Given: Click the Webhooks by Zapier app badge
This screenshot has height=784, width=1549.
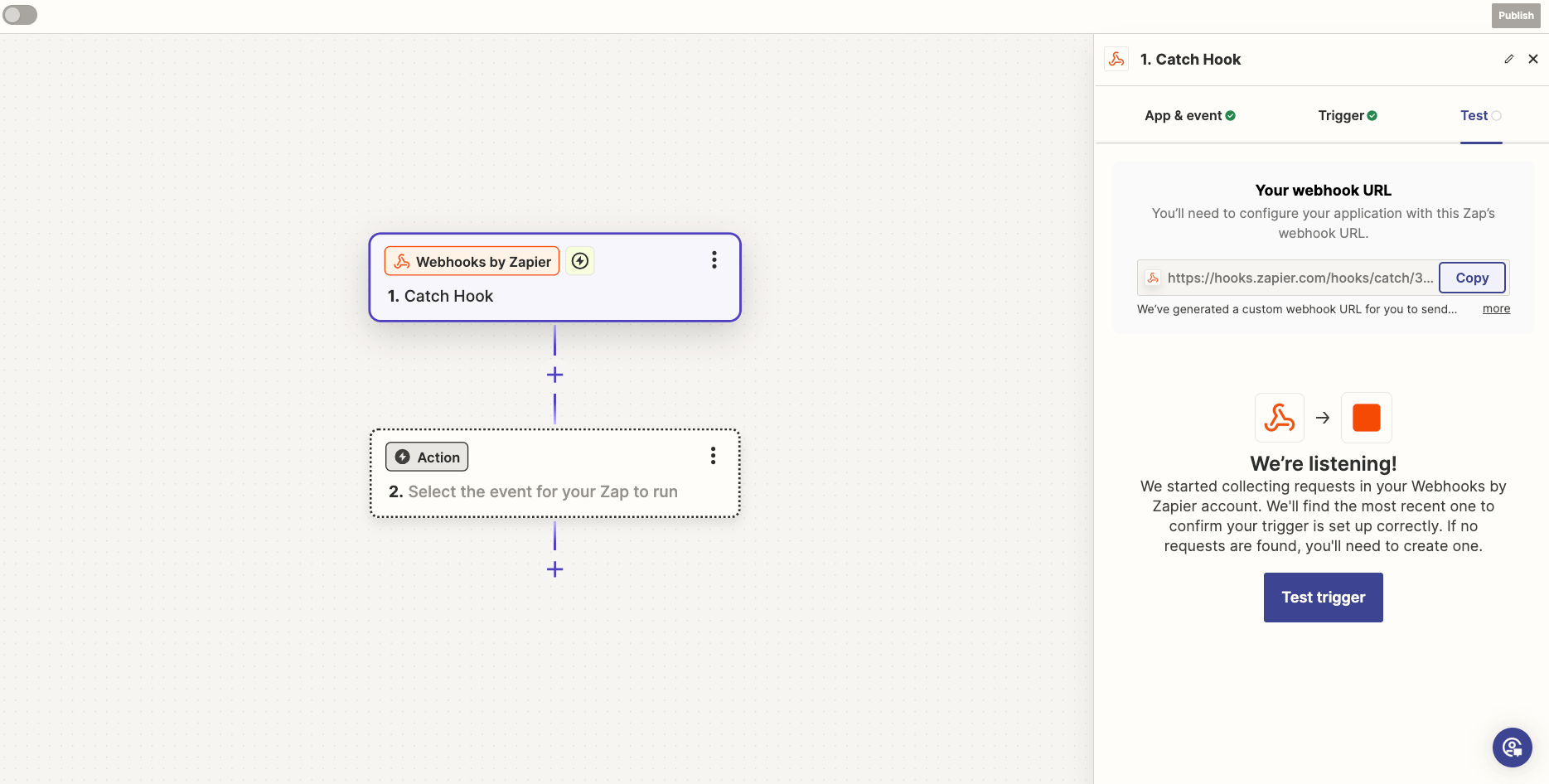Looking at the screenshot, I should click(472, 262).
